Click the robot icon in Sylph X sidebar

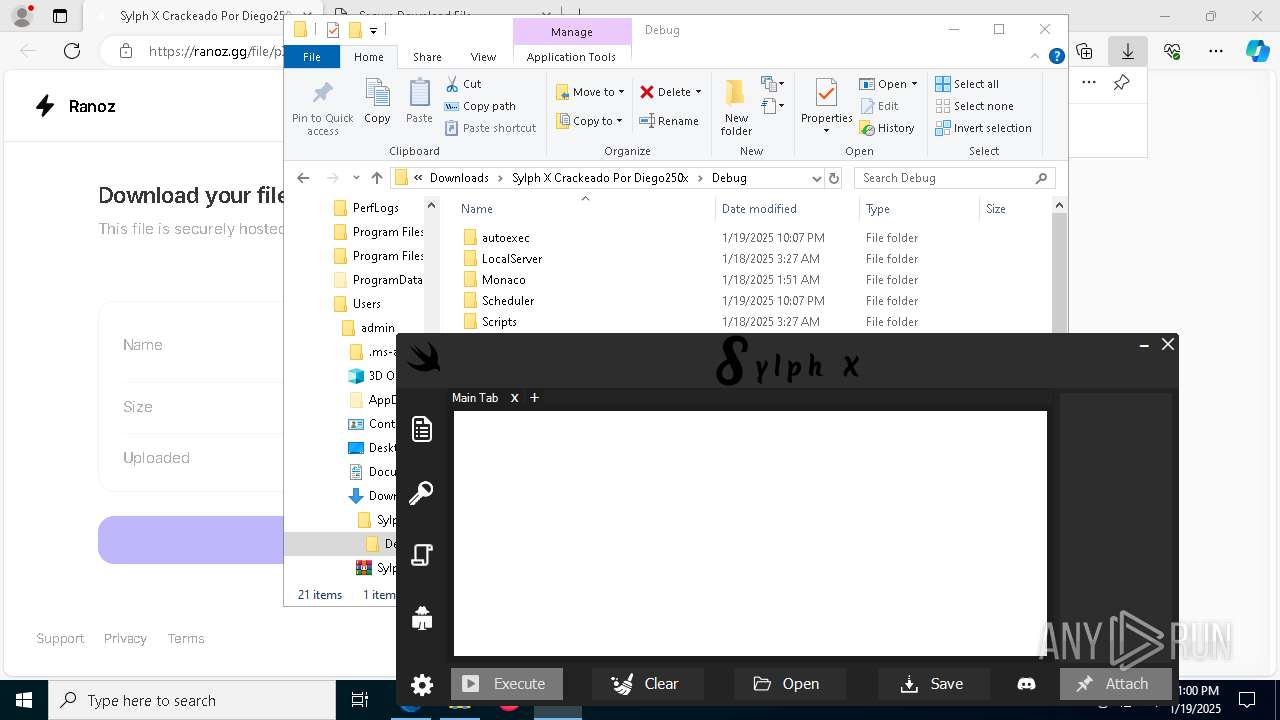(422, 618)
